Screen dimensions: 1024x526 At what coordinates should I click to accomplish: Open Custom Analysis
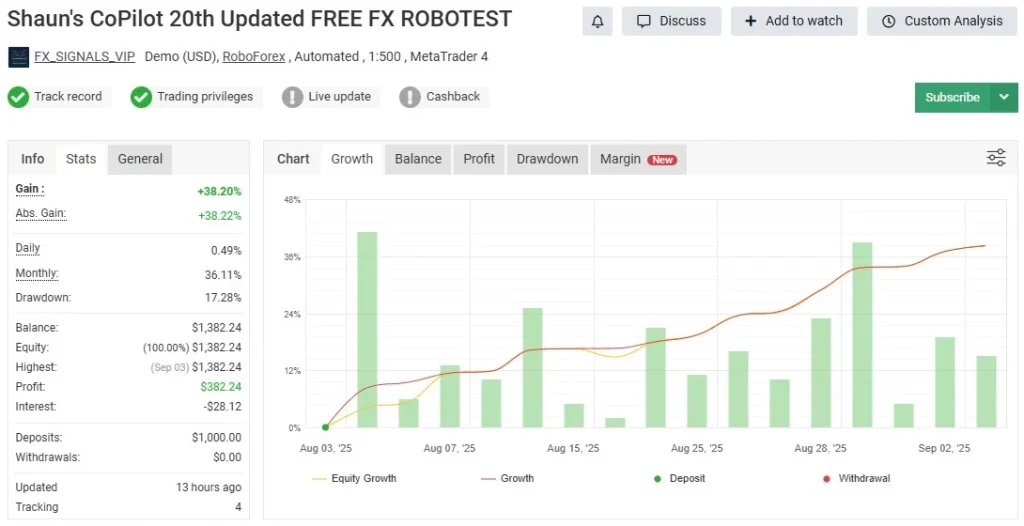pos(942,22)
